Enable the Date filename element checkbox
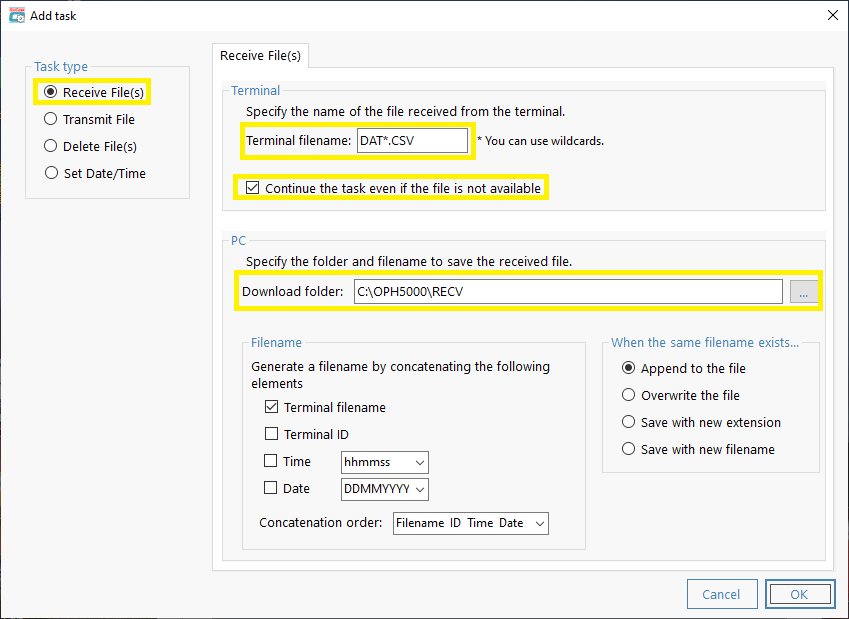Screen dimensions: 849x619 pos(270,488)
